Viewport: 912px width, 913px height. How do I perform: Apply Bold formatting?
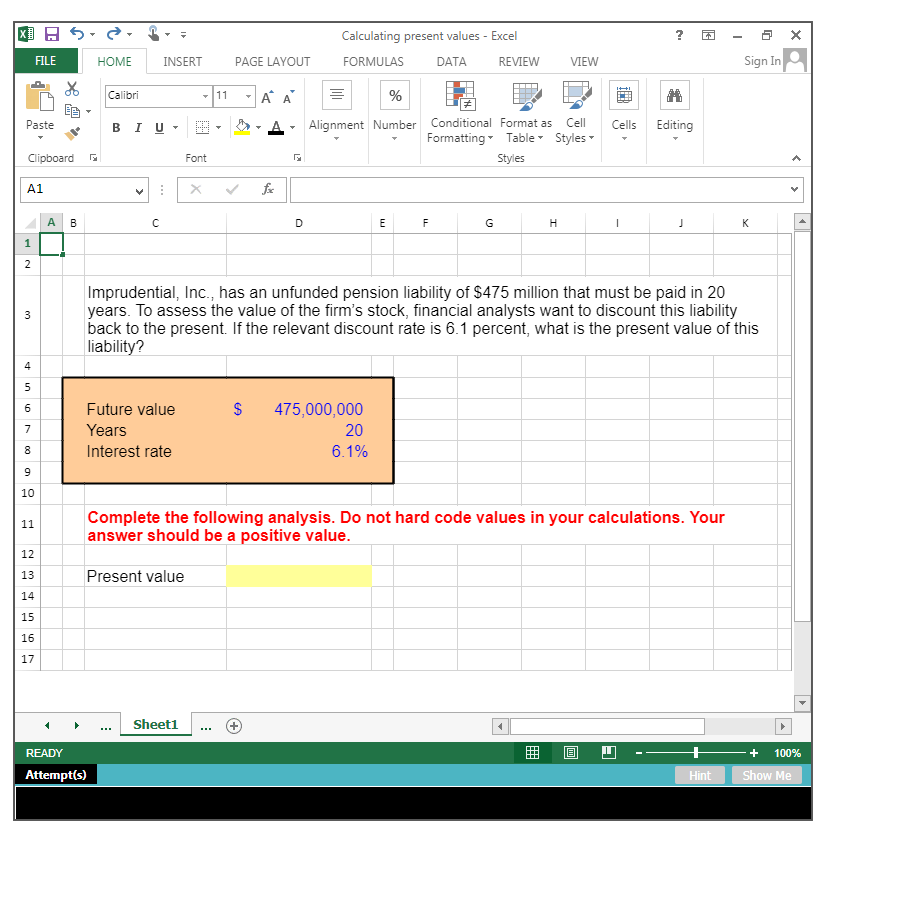click(116, 127)
